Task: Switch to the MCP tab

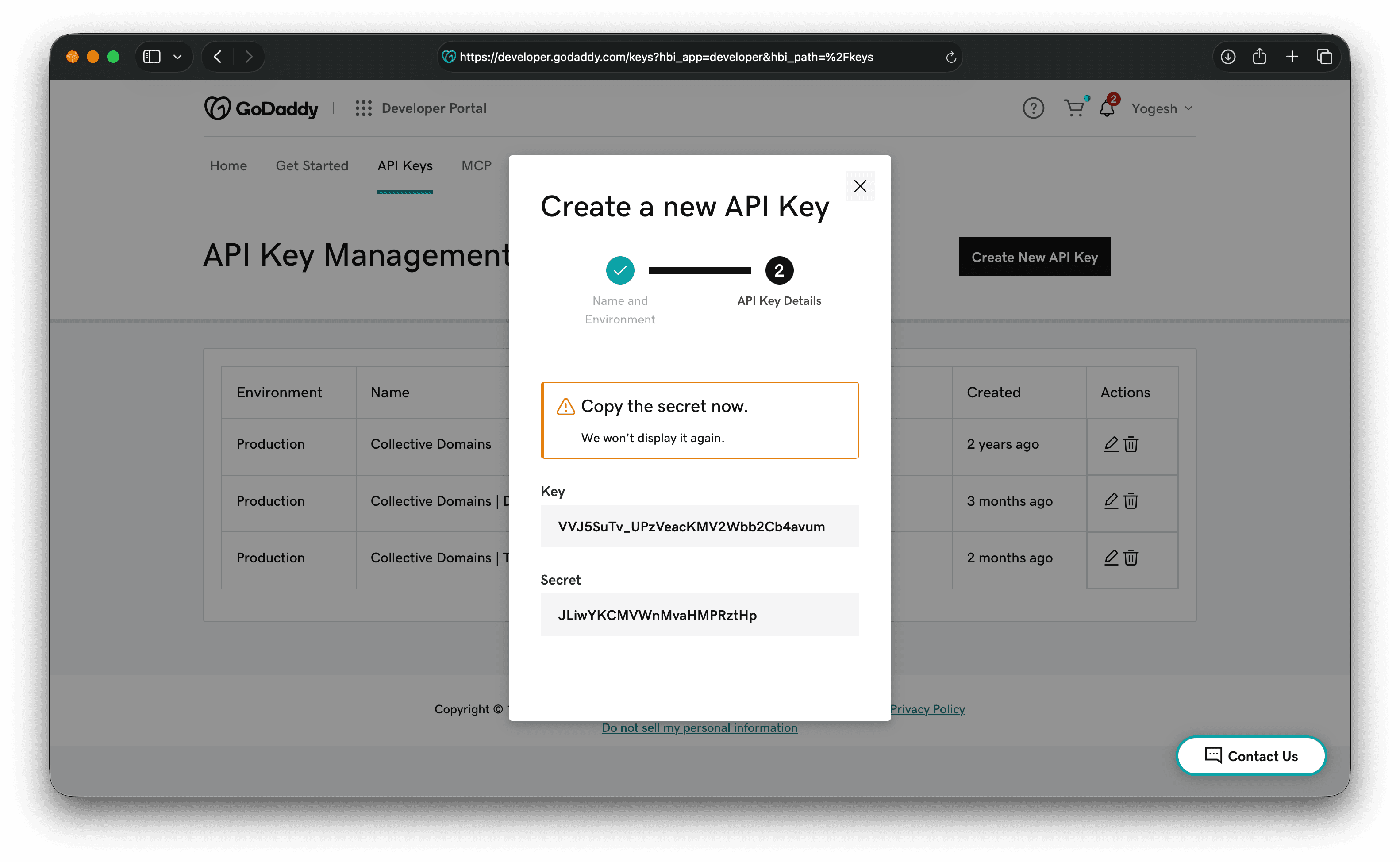Action: point(477,166)
